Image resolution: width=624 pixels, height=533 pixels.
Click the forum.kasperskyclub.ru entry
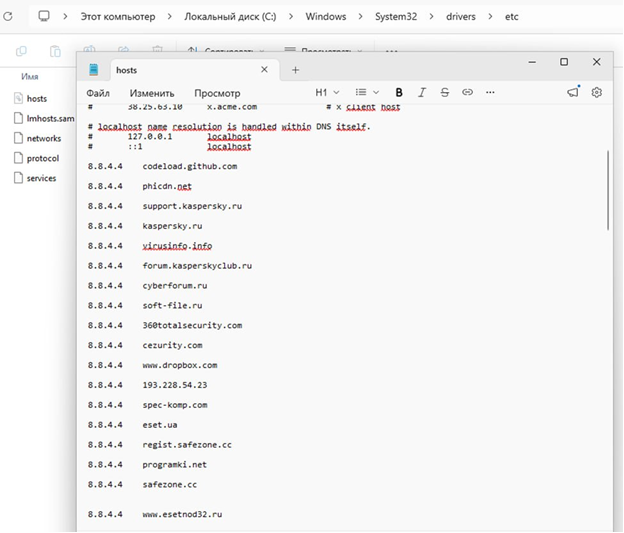click(197, 266)
